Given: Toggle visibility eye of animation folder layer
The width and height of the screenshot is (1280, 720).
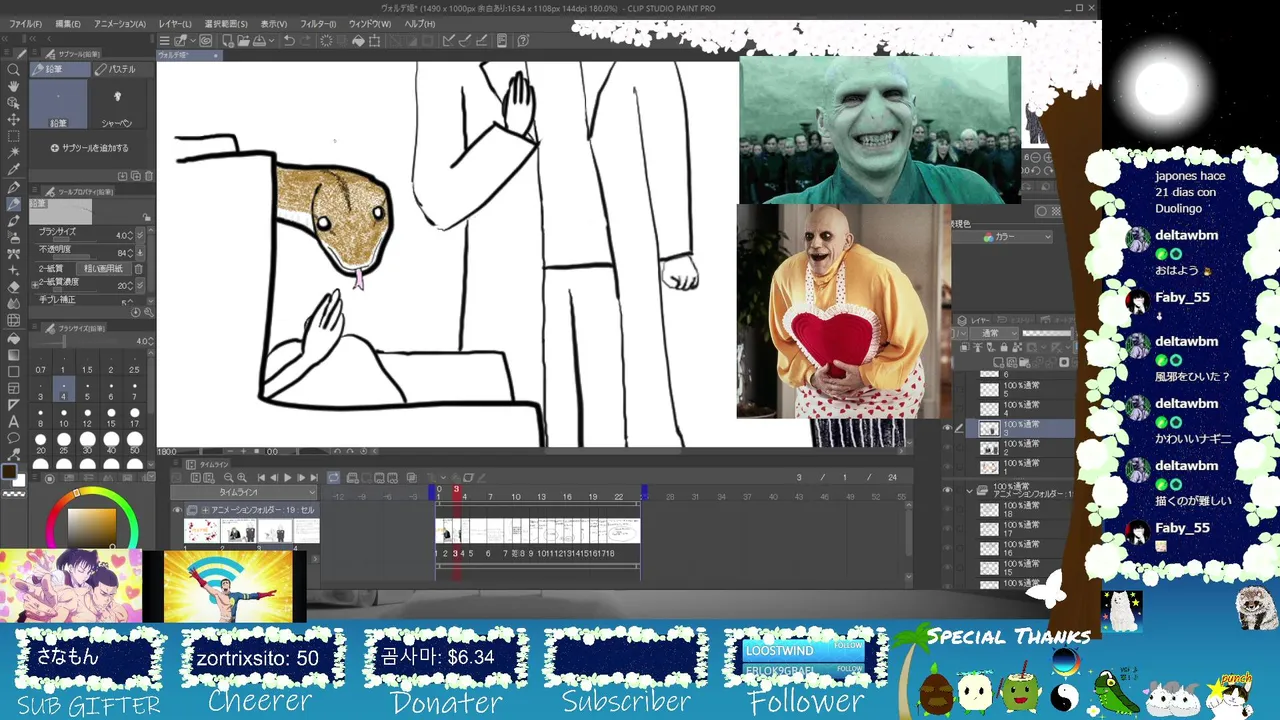Looking at the screenshot, I should [x=947, y=491].
